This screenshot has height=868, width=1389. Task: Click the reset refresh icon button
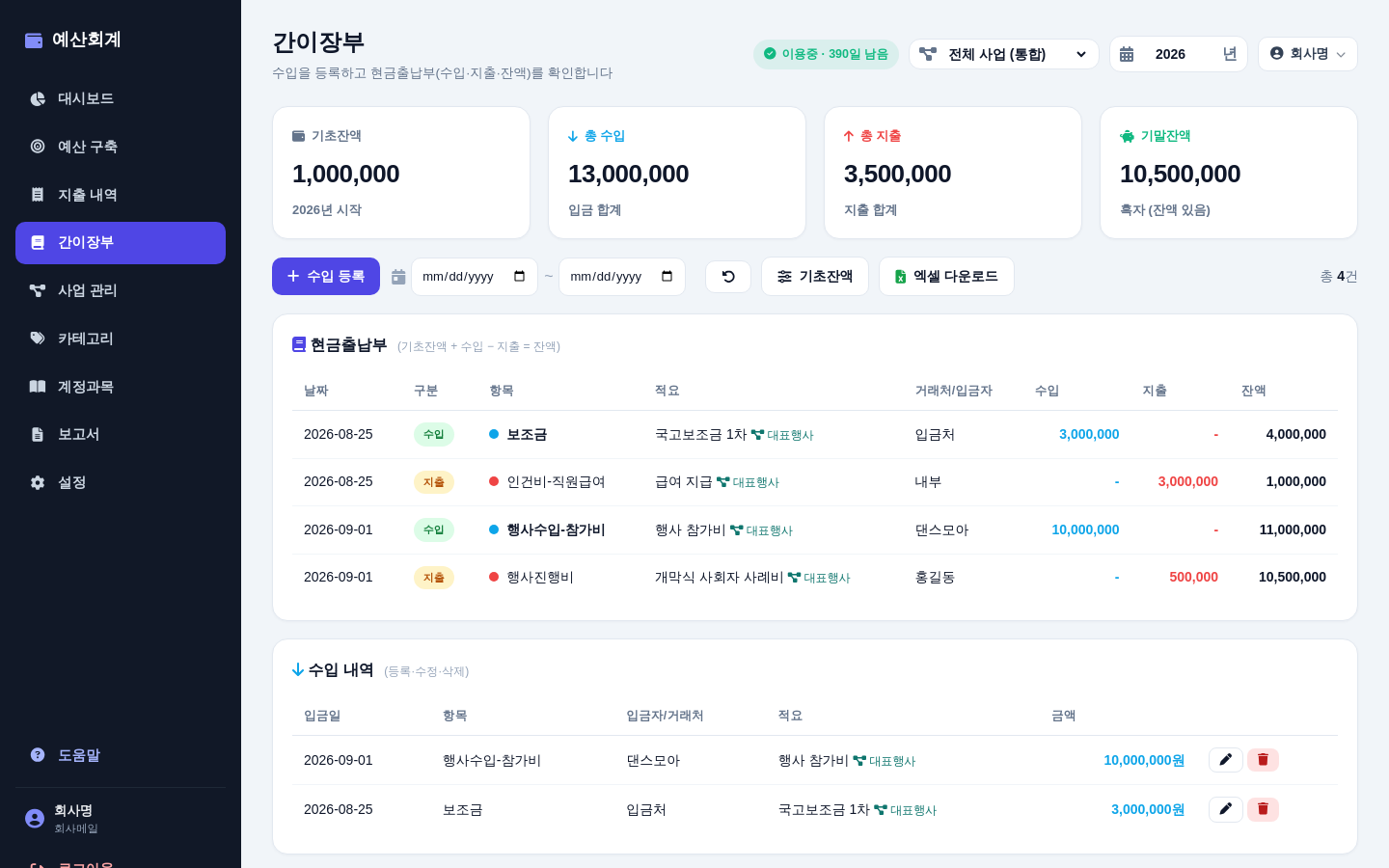point(728,277)
